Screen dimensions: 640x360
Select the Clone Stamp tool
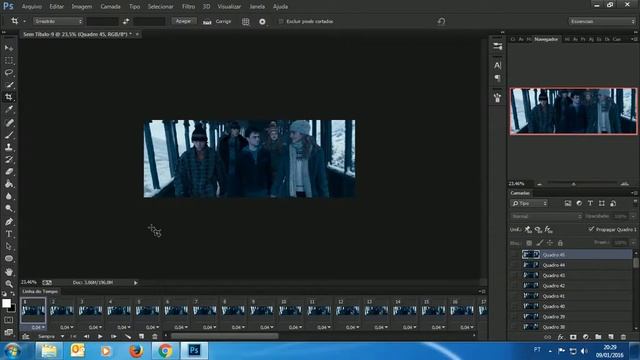pos(9,147)
